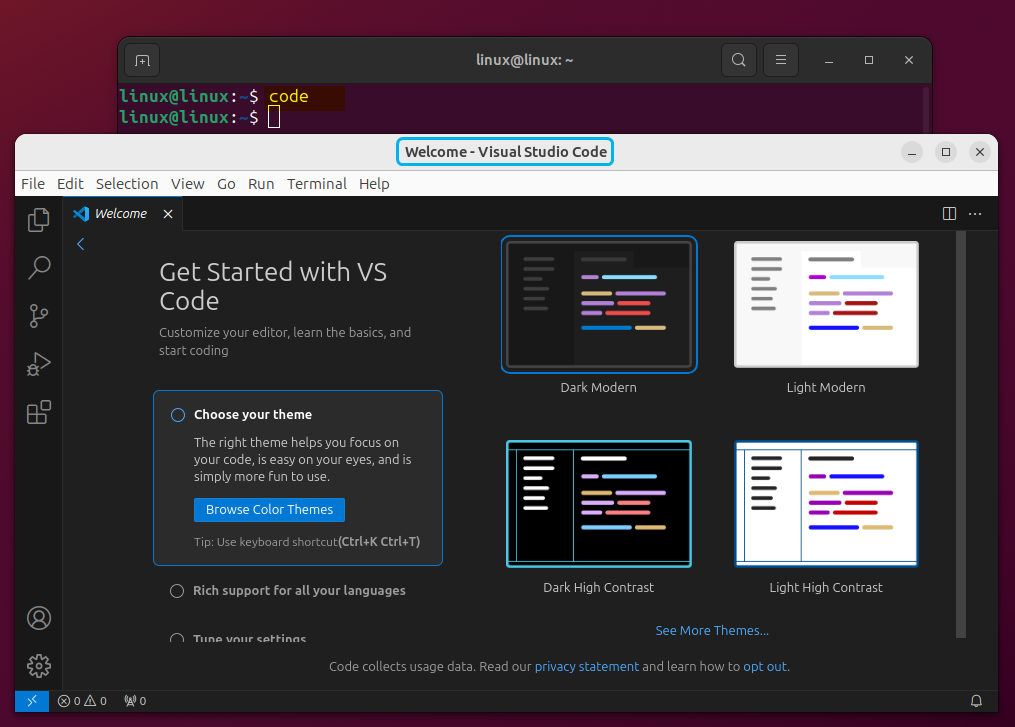1015x727 pixels.
Task: Open the See More Themes link
Action: point(712,630)
